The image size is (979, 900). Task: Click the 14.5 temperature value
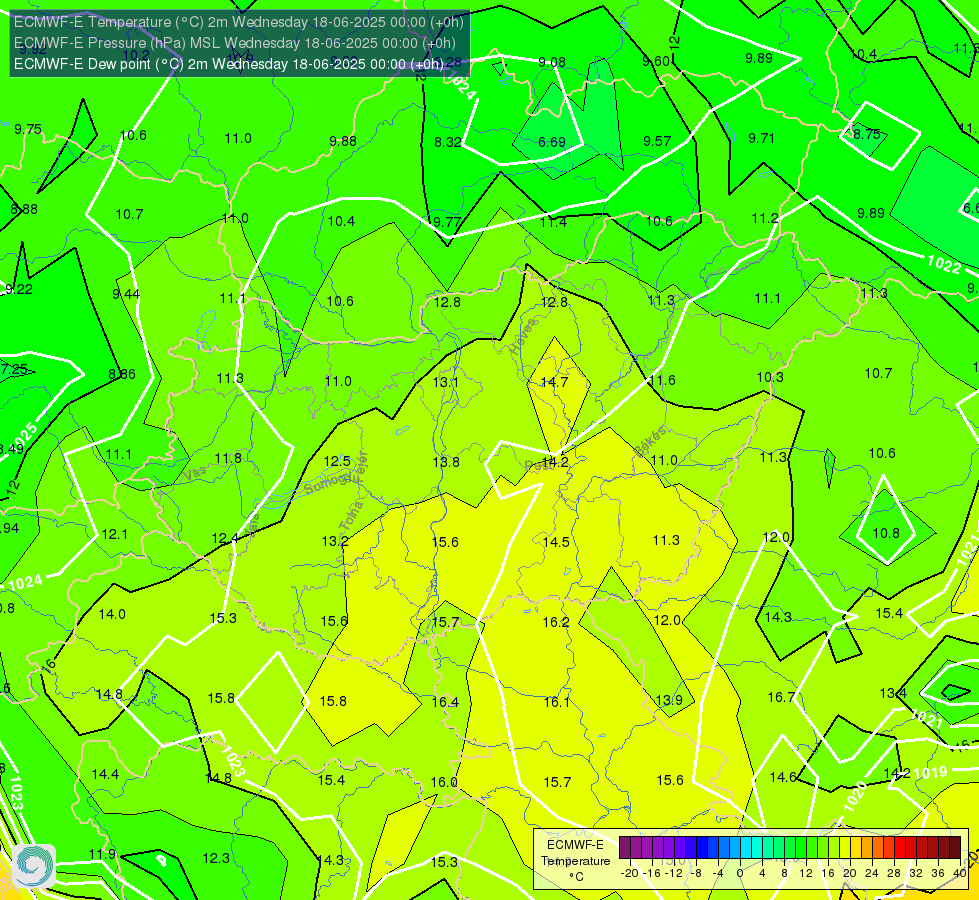pos(556,542)
